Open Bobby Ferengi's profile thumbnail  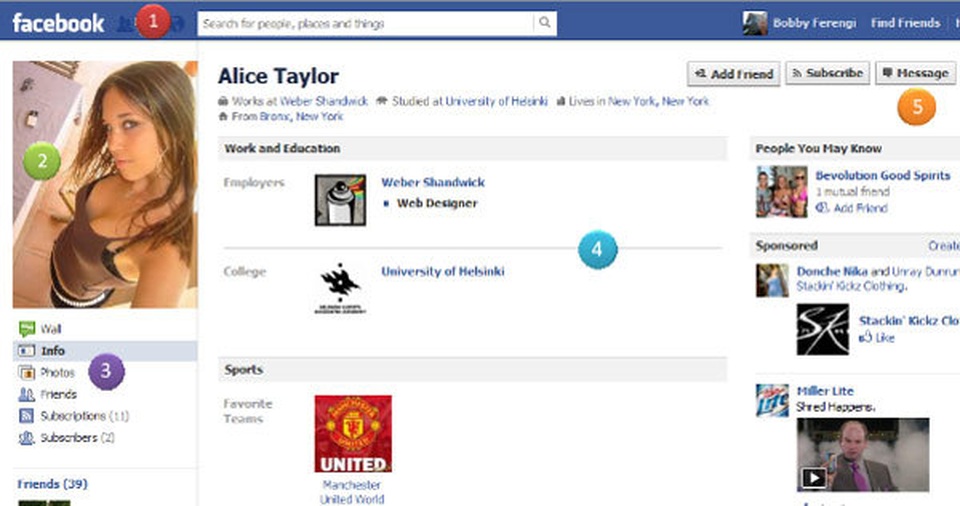point(754,23)
